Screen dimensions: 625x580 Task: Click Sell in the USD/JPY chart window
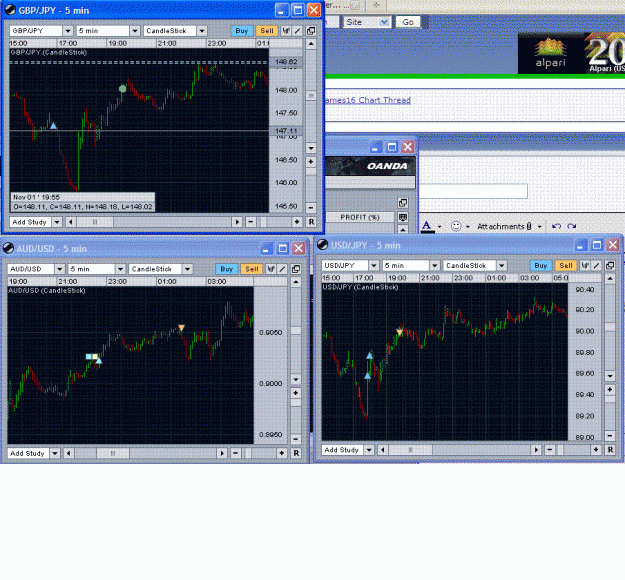566,265
